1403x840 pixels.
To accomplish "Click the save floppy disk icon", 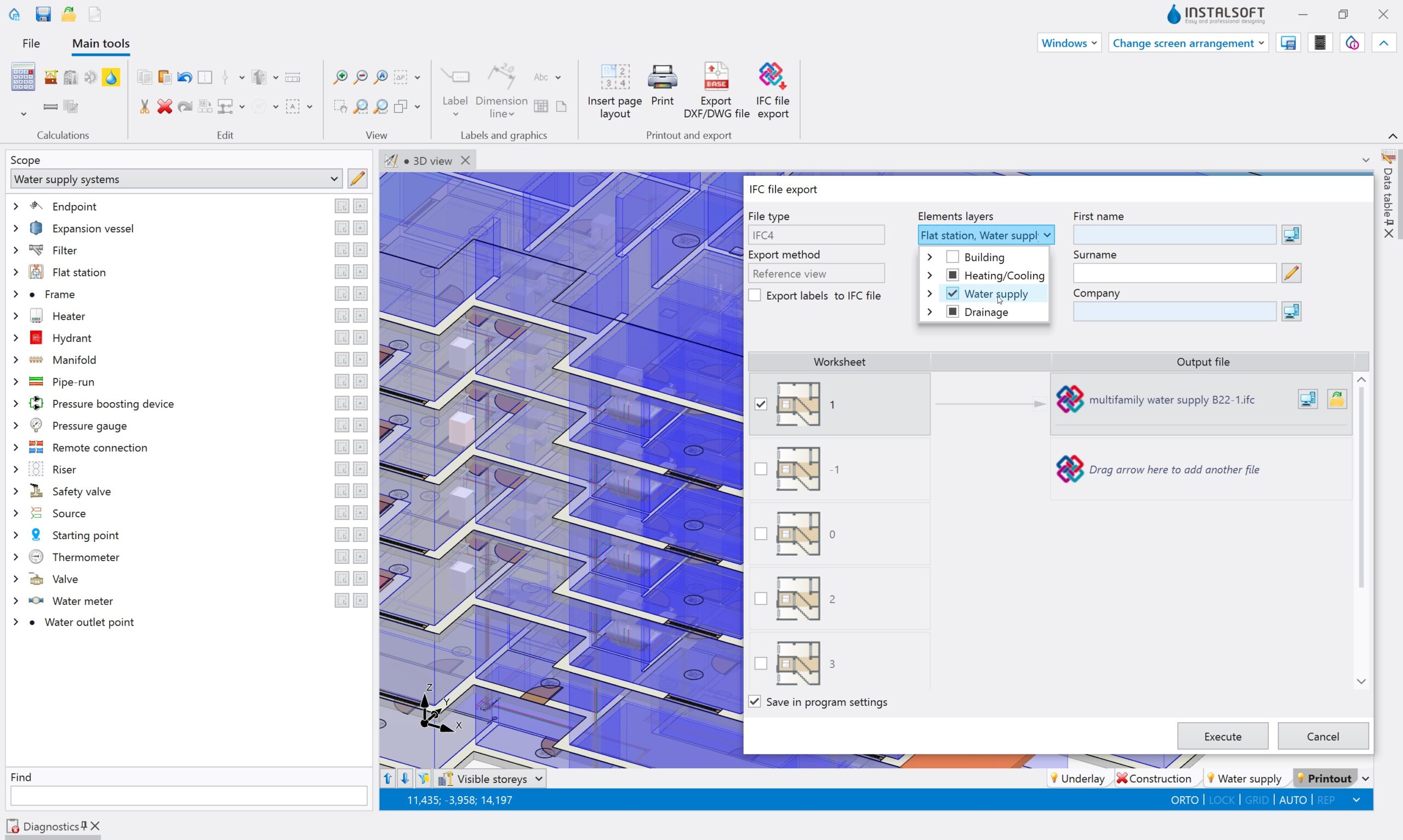I will click(43, 14).
